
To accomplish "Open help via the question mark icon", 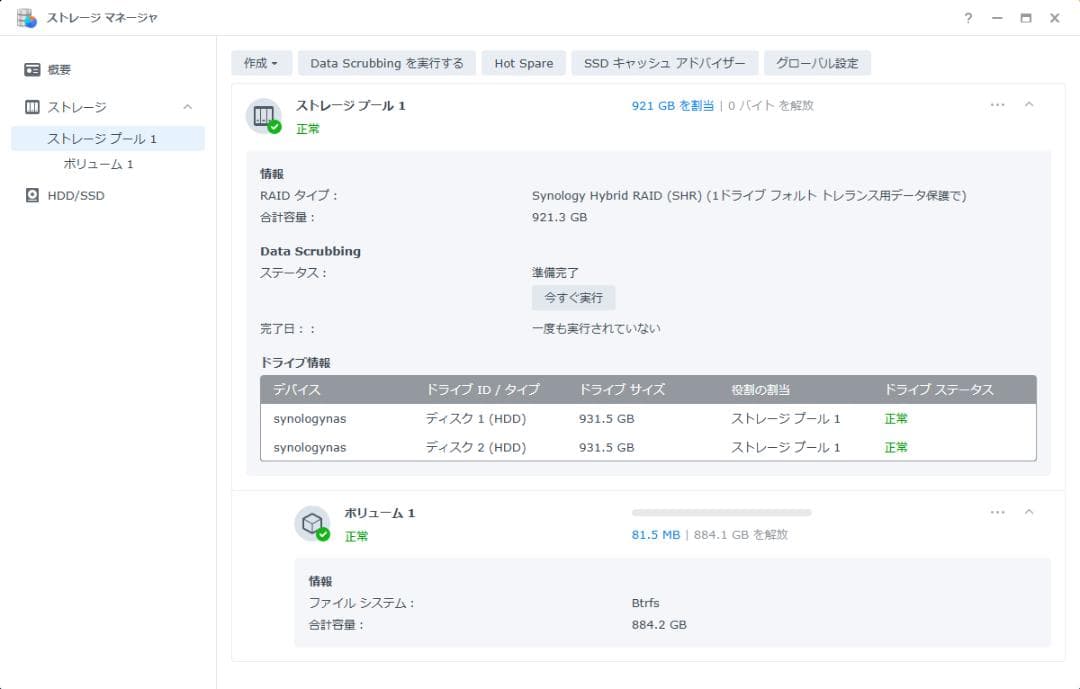I will point(966,17).
